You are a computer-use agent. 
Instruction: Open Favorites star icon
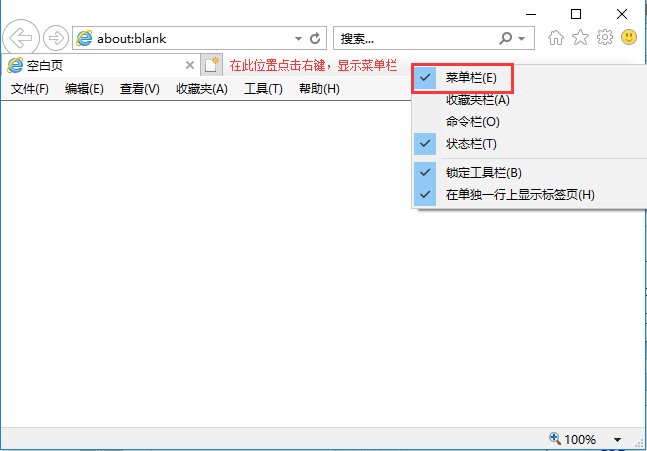tap(580, 38)
